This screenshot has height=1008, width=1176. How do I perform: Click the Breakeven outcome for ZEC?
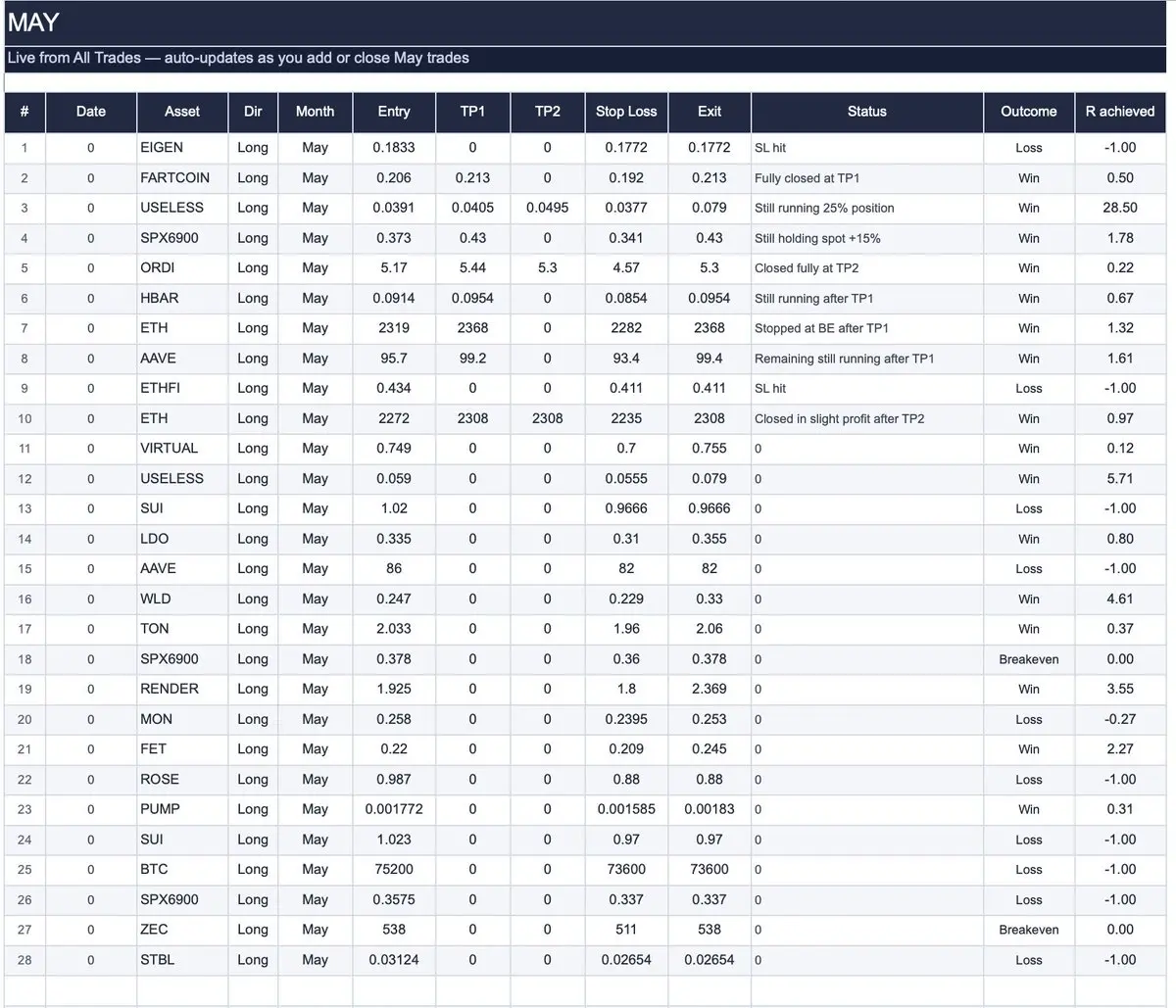click(1029, 930)
